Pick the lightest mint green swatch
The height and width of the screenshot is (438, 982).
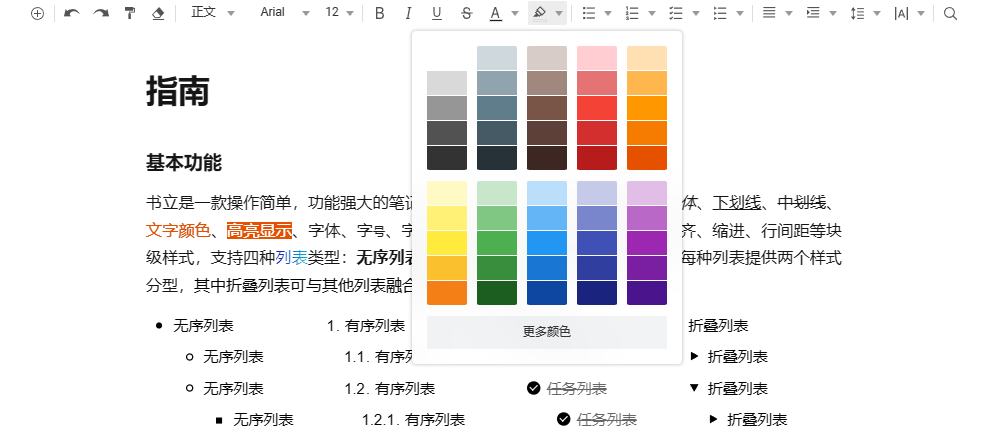pos(497,193)
